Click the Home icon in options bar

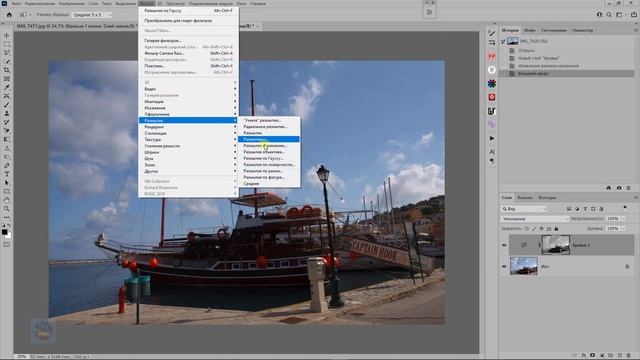(9, 15)
